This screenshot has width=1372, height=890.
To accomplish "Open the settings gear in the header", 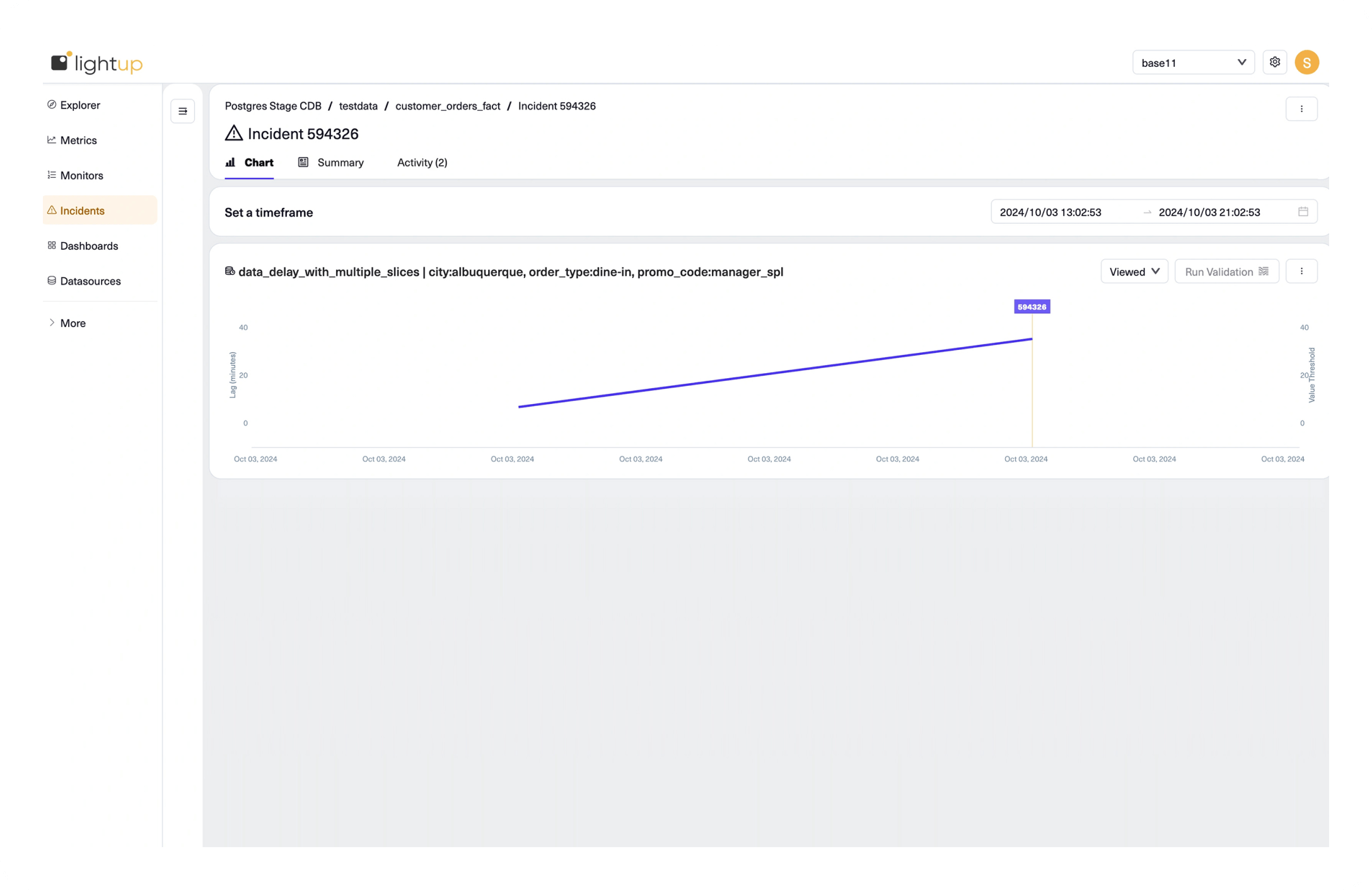I will [x=1275, y=62].
